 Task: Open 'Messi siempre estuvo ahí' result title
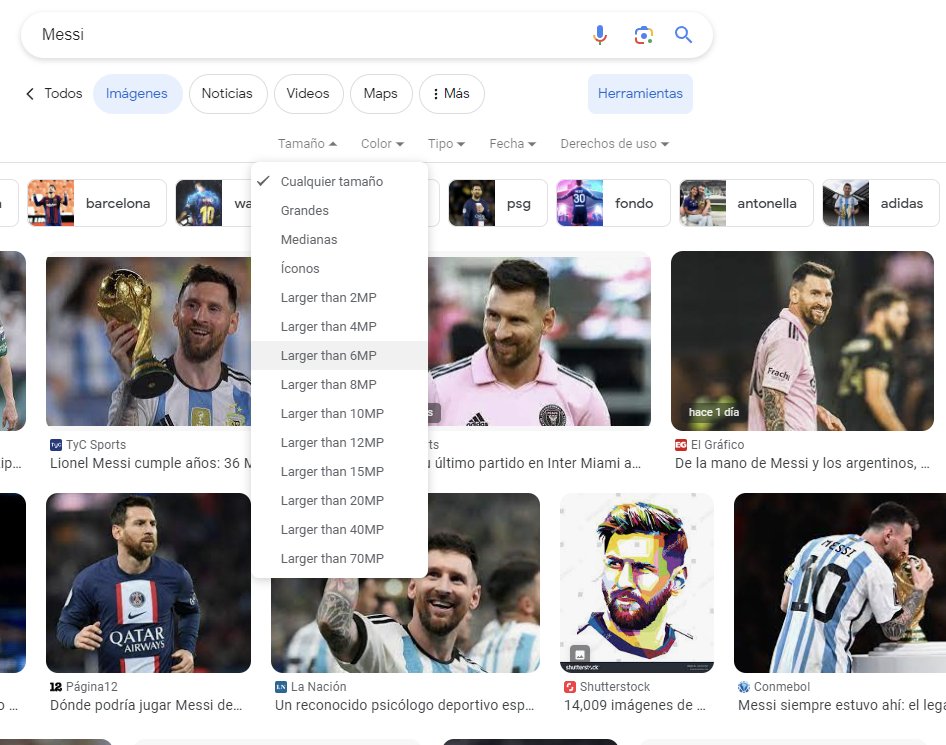pos(842,705)
